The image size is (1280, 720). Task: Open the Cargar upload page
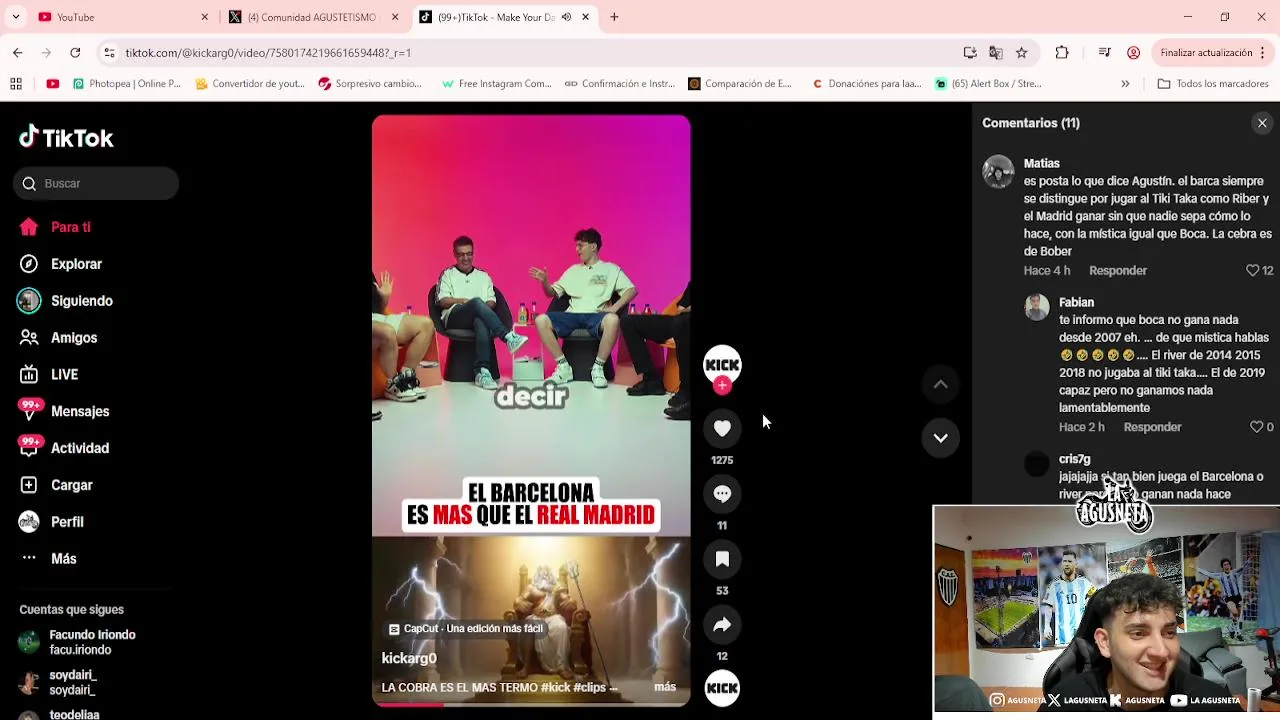tap(57, 485)
